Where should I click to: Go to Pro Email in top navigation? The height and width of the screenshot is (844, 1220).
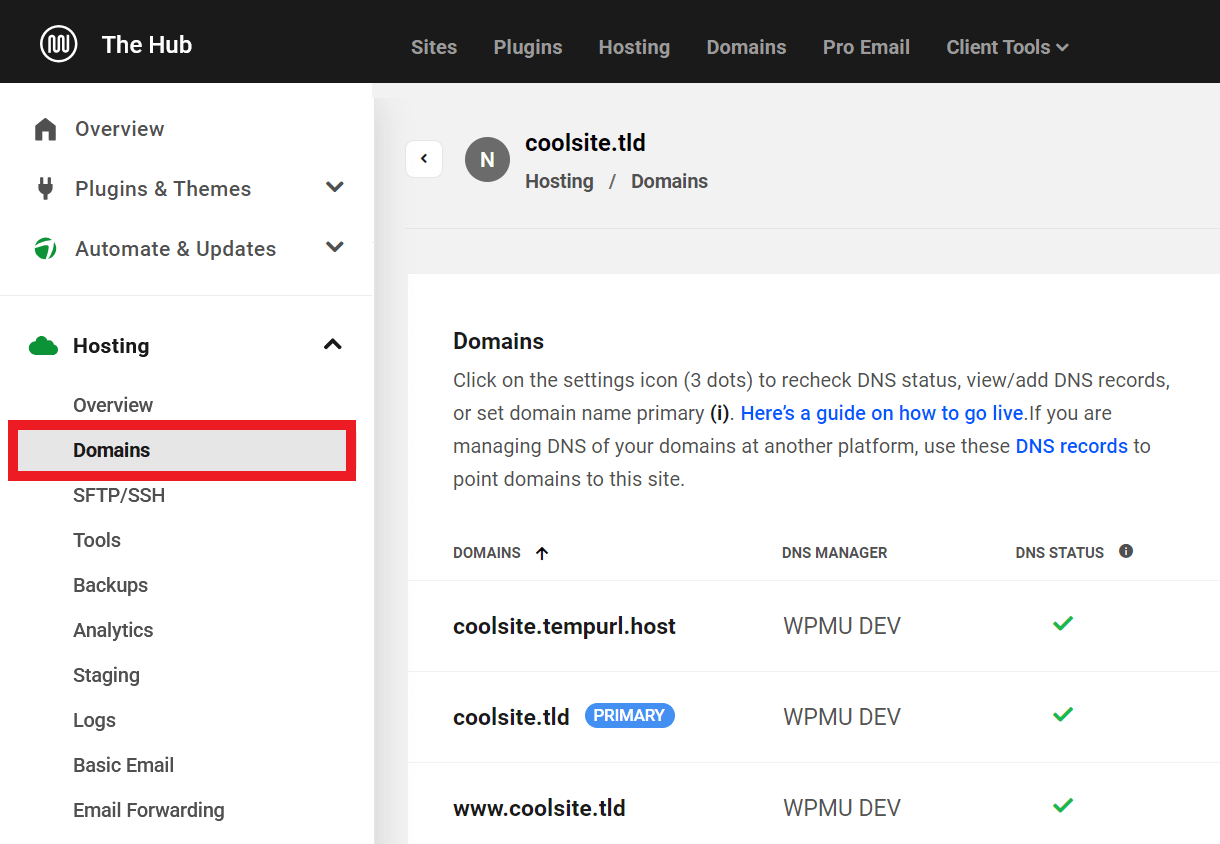click(866, 47)
